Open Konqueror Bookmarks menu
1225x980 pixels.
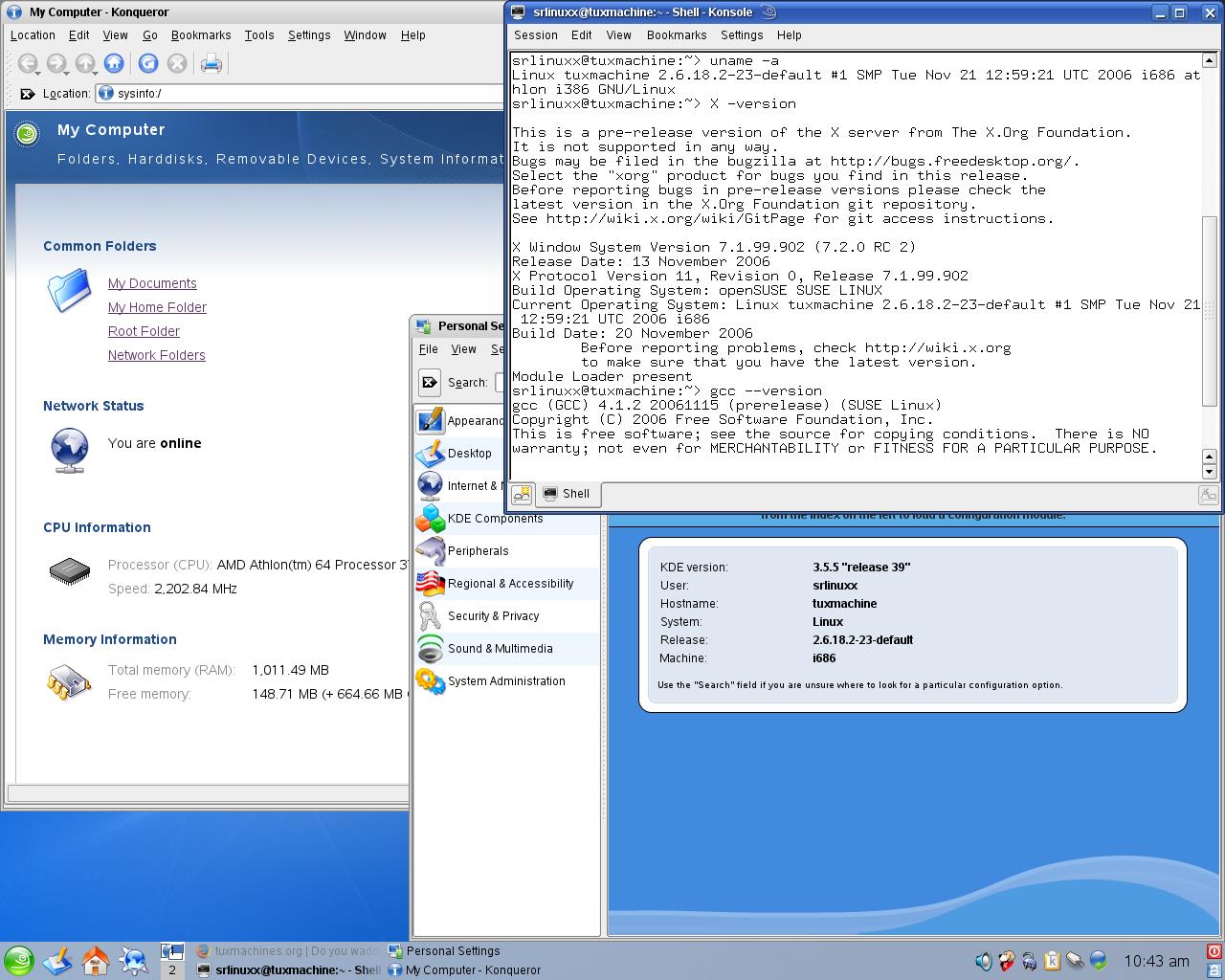click(201, 35)
